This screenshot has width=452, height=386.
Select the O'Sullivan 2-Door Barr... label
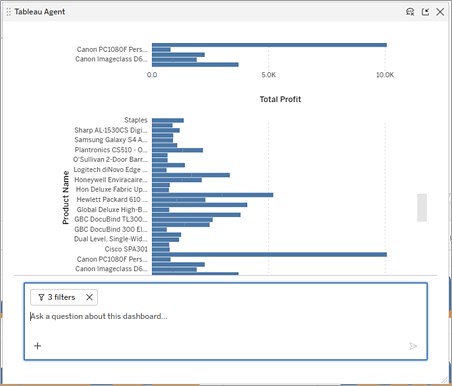point(110,159)
